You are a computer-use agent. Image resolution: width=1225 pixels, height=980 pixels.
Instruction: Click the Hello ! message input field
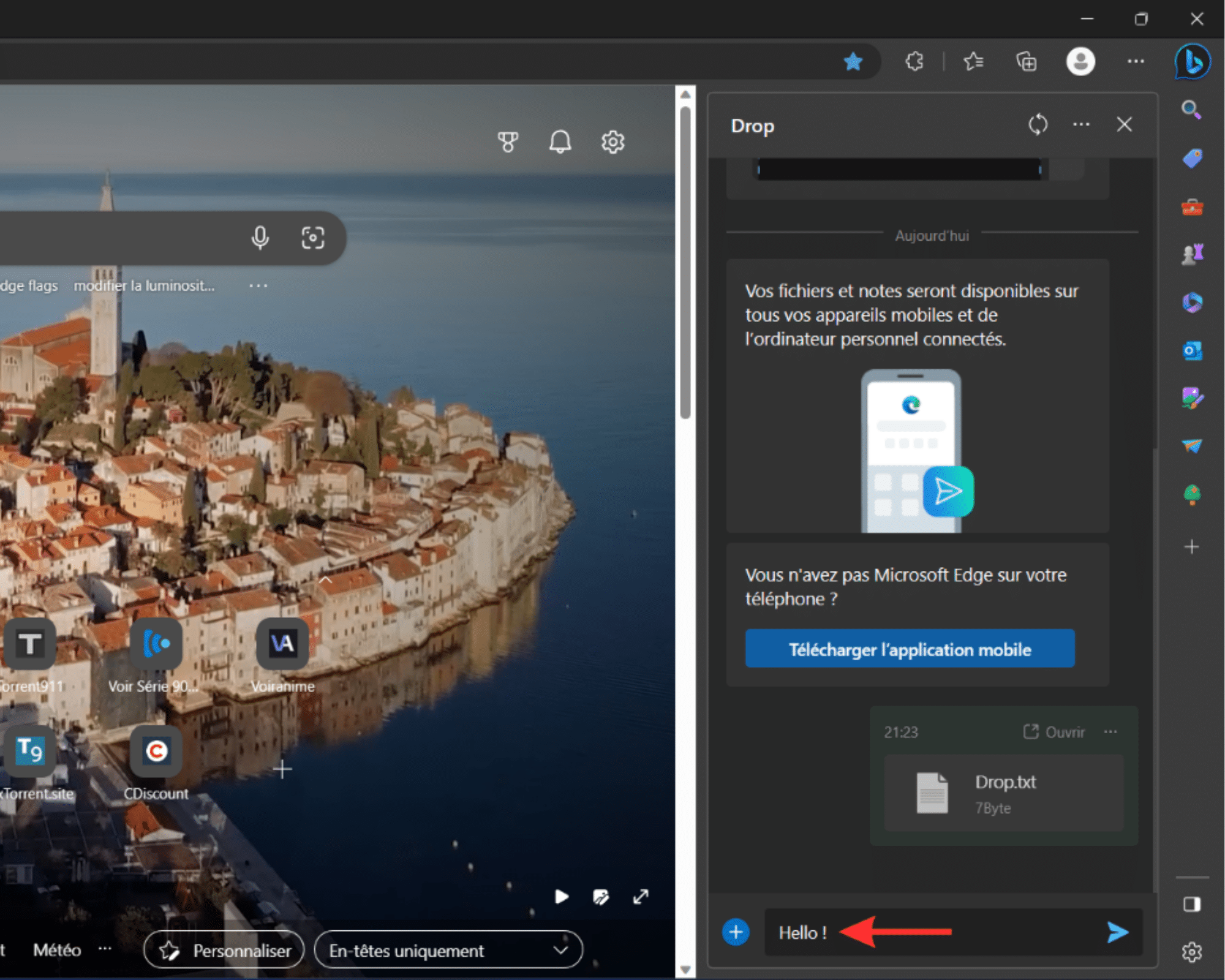[931, 932]
